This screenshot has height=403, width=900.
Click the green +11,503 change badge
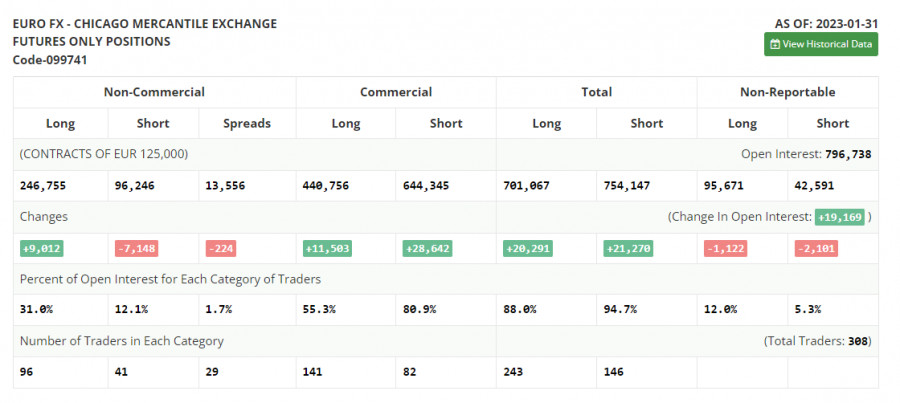327,249
